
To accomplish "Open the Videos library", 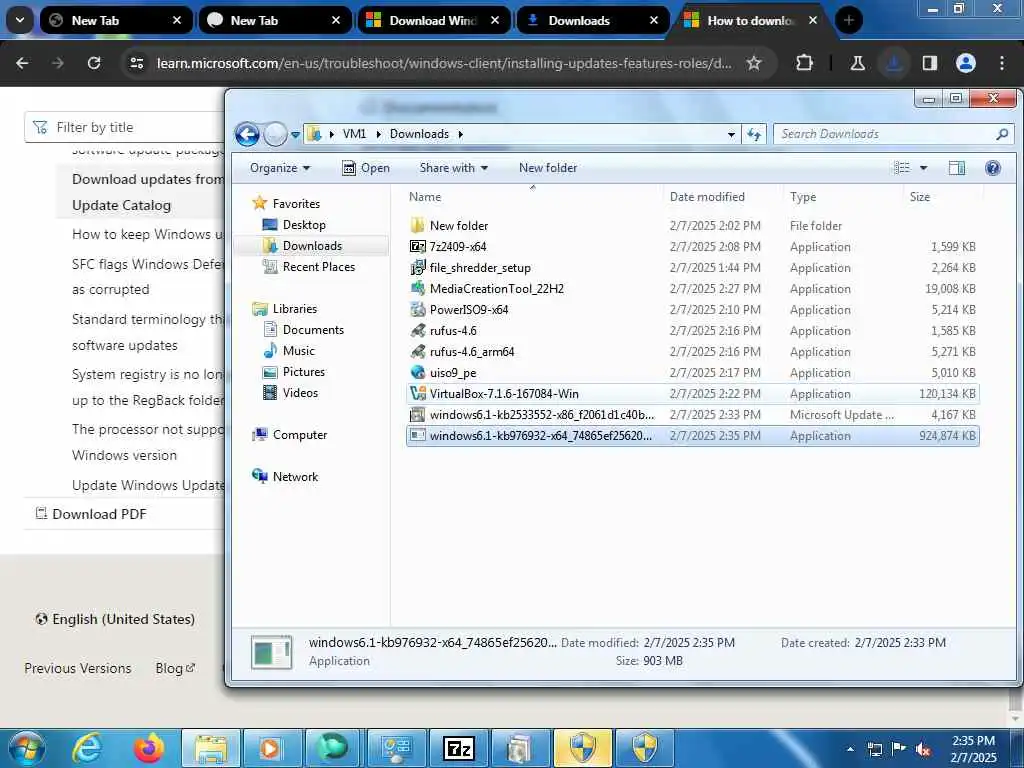I will (x=300, y=392).
